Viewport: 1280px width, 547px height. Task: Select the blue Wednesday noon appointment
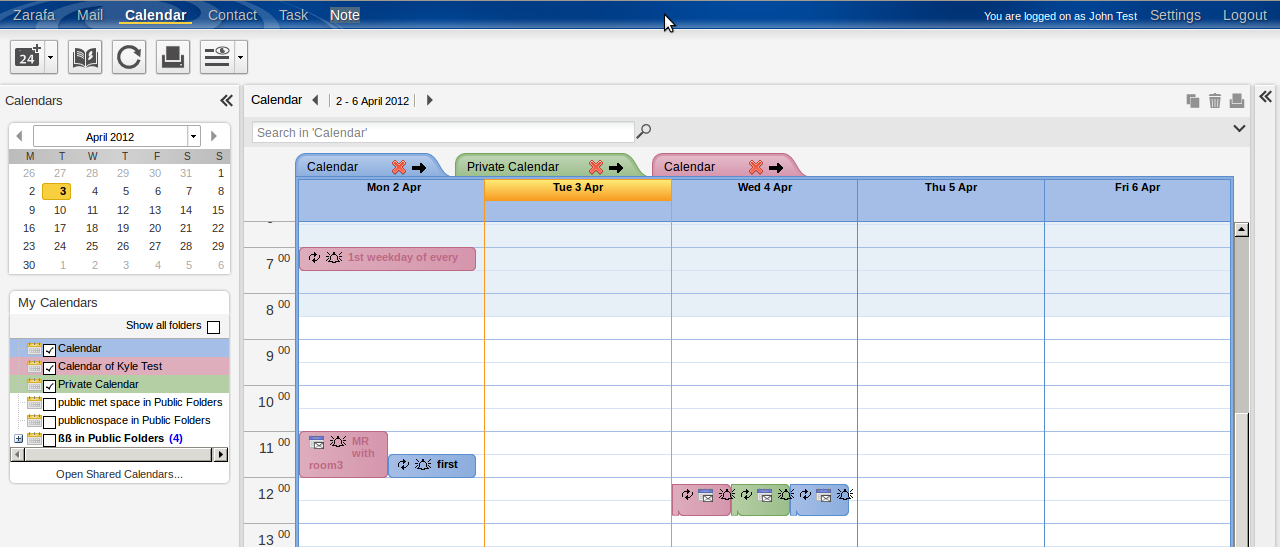[819, 499]
